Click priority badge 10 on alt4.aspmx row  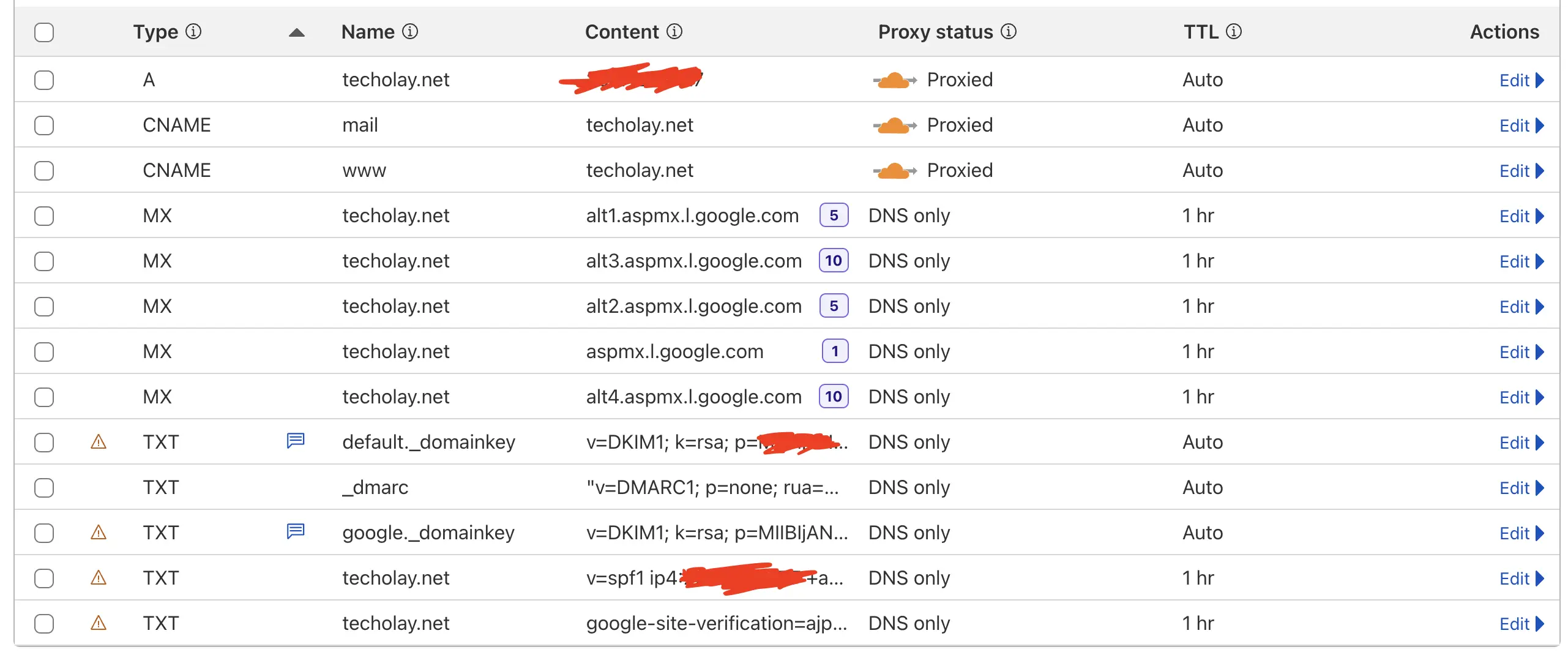pyautogui.click(x=834, y=397)
